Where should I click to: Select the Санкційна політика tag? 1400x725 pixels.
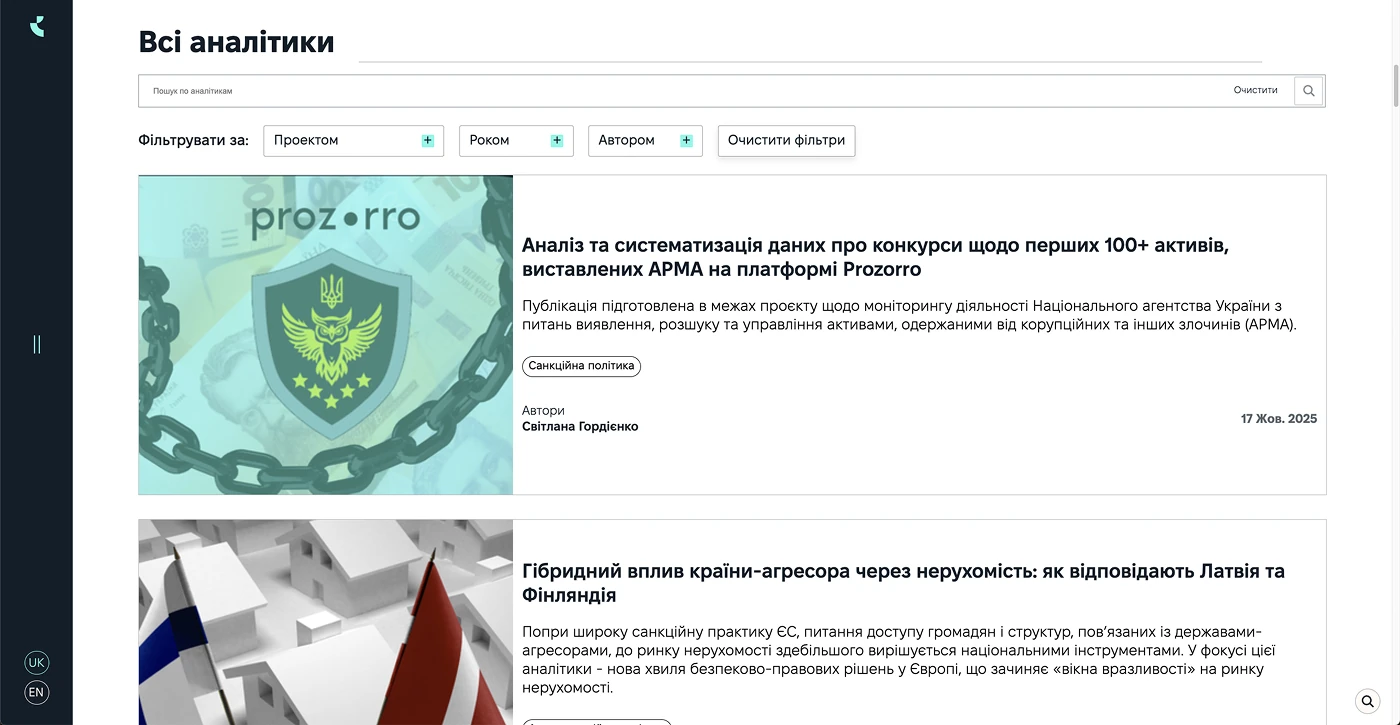point(581,366)
